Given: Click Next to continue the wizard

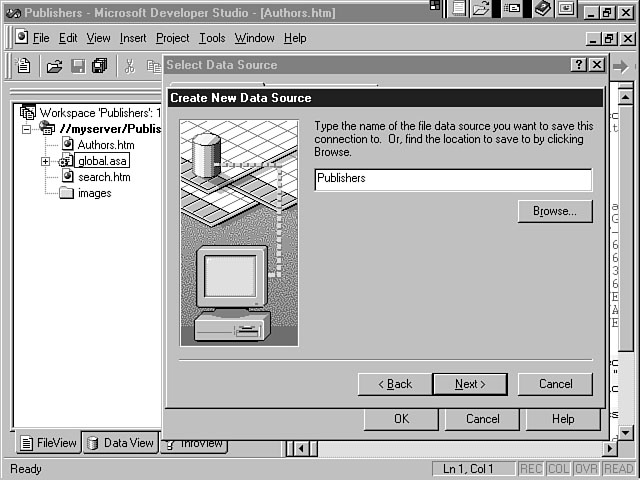Looking at the screenshot, I should (470, 384).
